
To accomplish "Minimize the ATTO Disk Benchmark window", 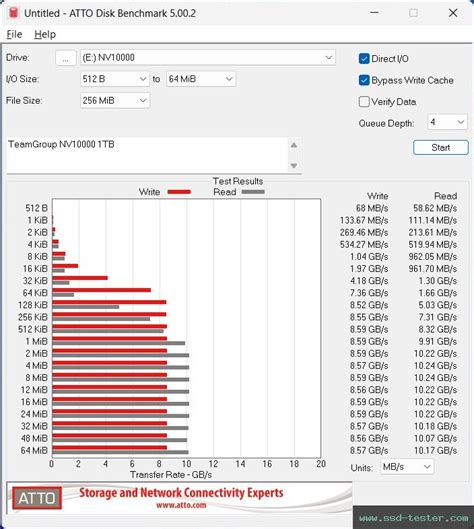I will 374,13.
